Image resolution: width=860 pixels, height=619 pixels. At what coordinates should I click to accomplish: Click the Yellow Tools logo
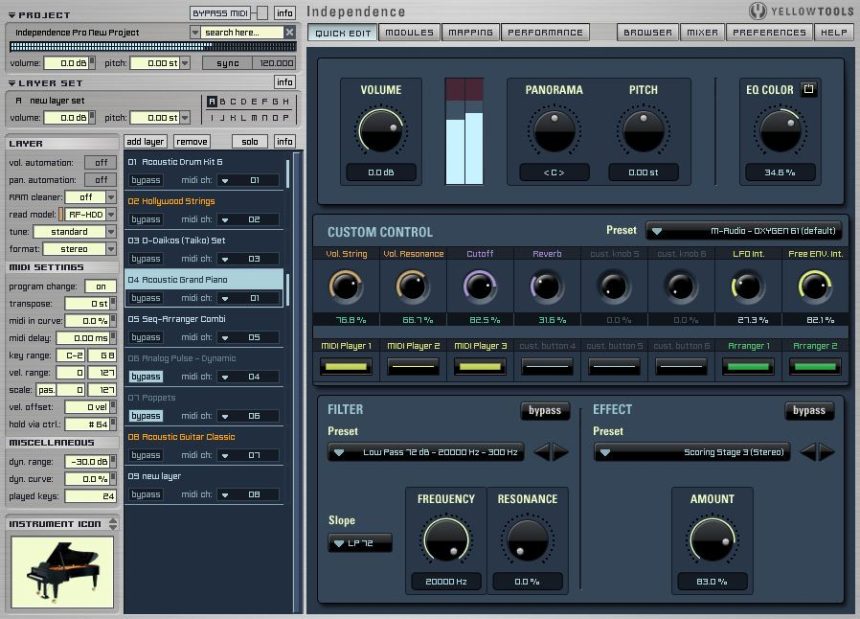click(802, 11)
